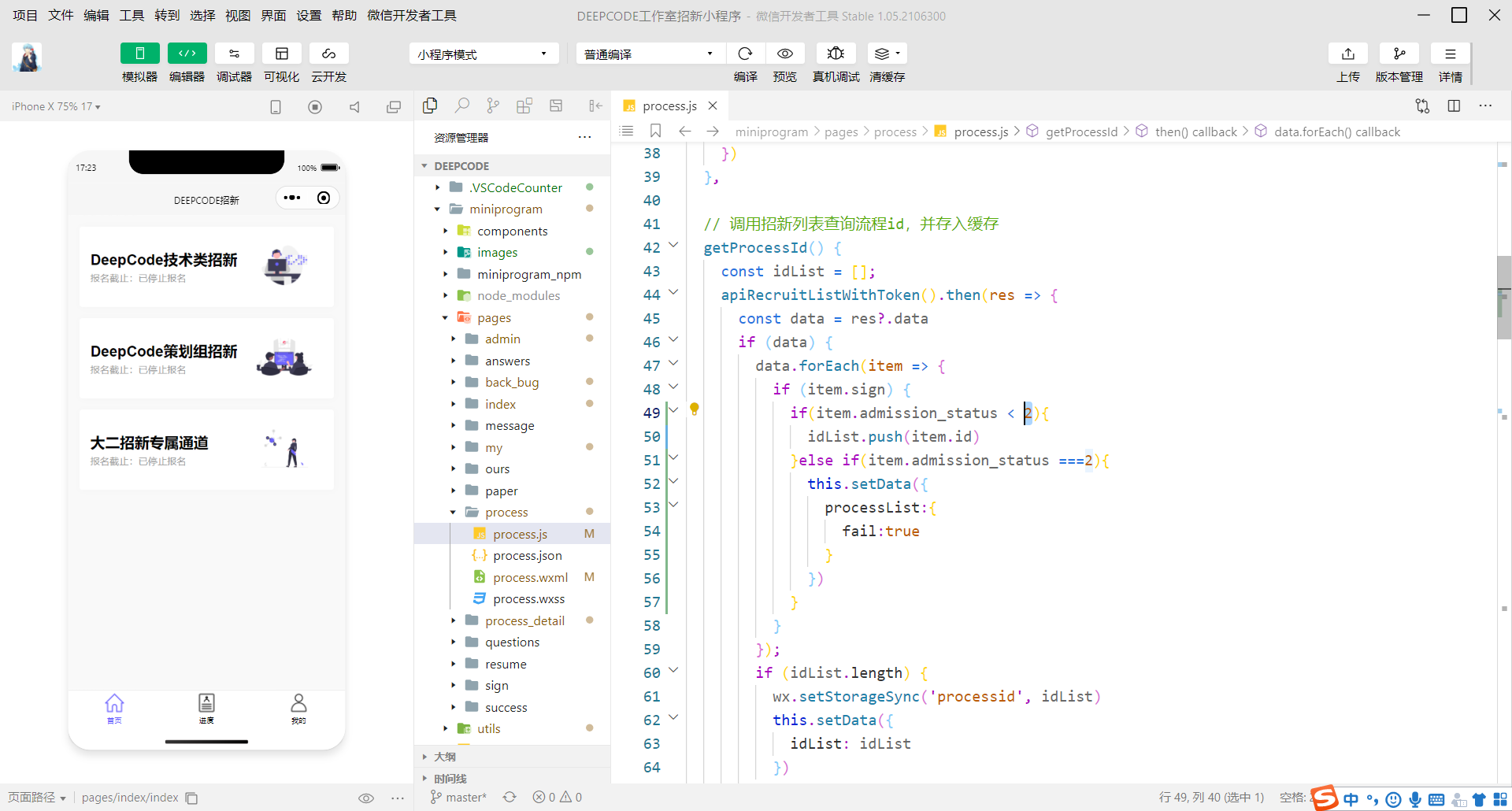1512x811 pixels.
Task: Open the mini program mode dropdown
Action: tap(484, 54)
